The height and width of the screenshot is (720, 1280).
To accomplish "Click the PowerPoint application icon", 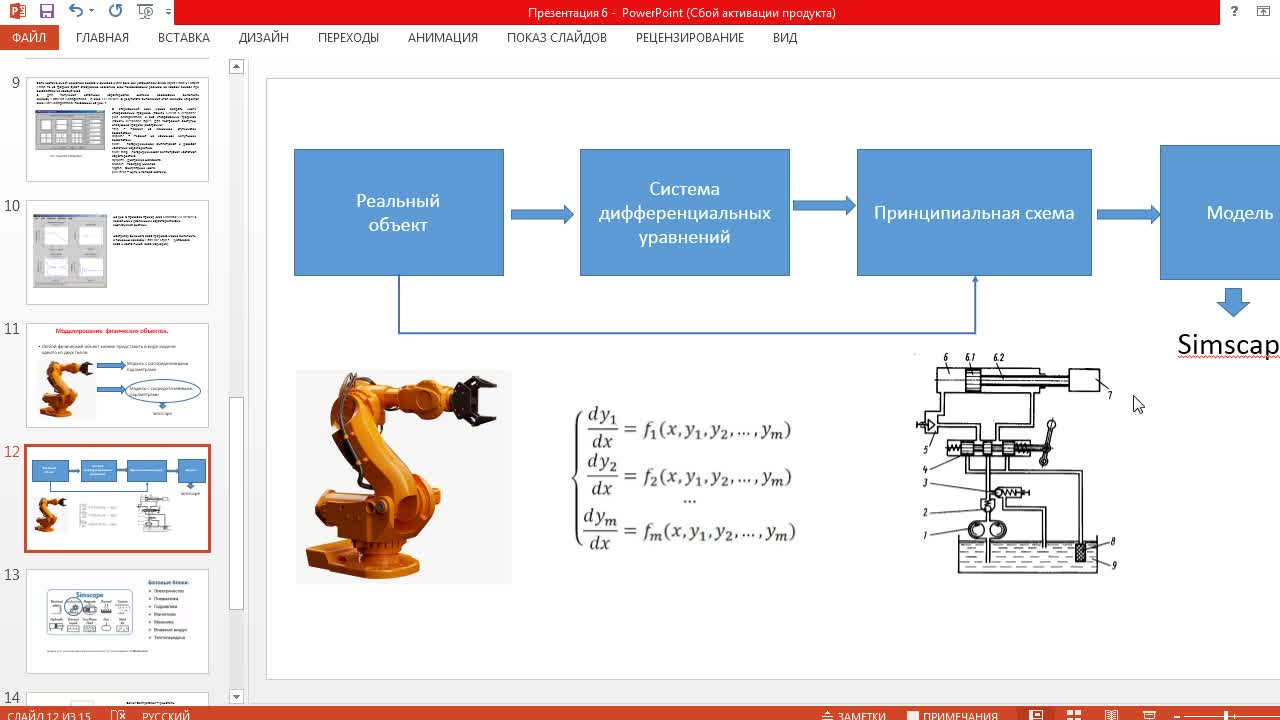I will coord(16,12).
